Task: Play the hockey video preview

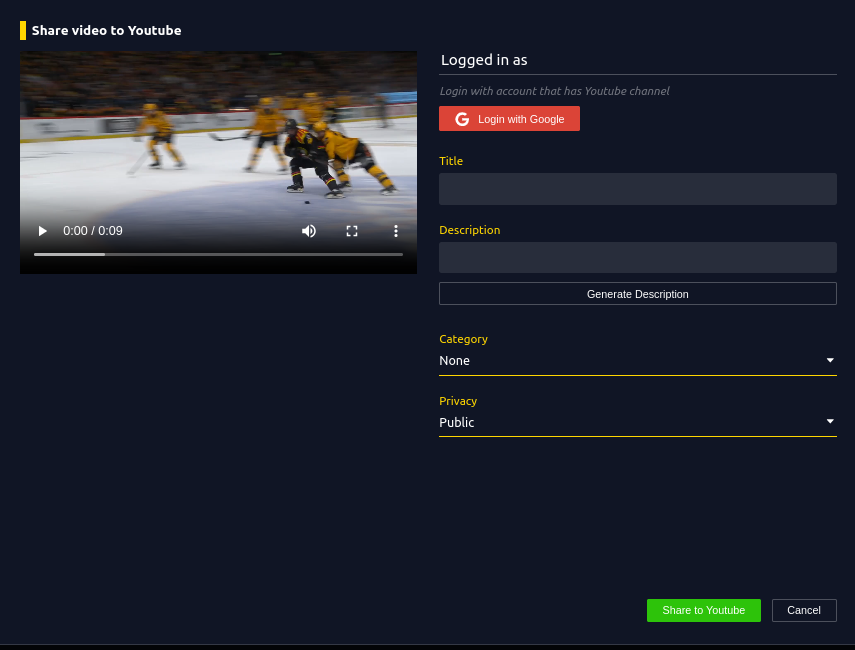Action: coord(42,231)
